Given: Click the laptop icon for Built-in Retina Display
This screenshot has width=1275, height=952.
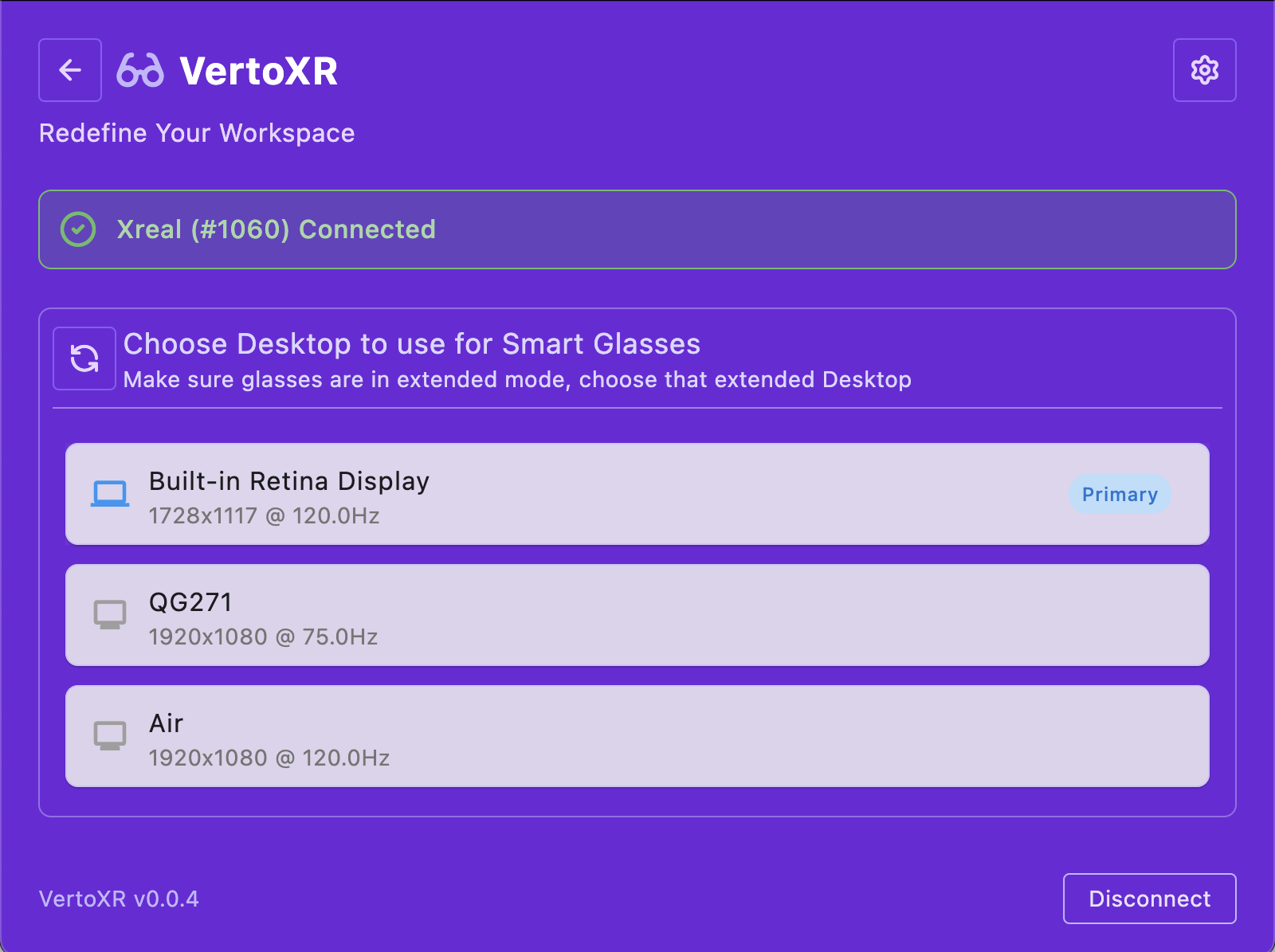Looking at the screenshot, I should (110, 494).
